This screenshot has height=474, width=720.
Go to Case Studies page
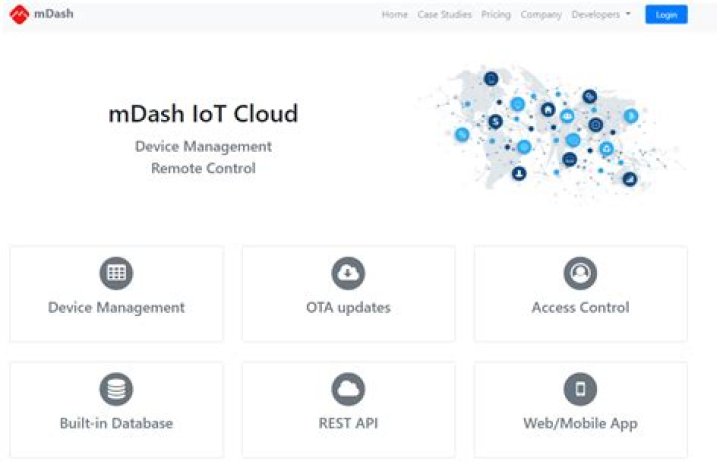point(444,15)
